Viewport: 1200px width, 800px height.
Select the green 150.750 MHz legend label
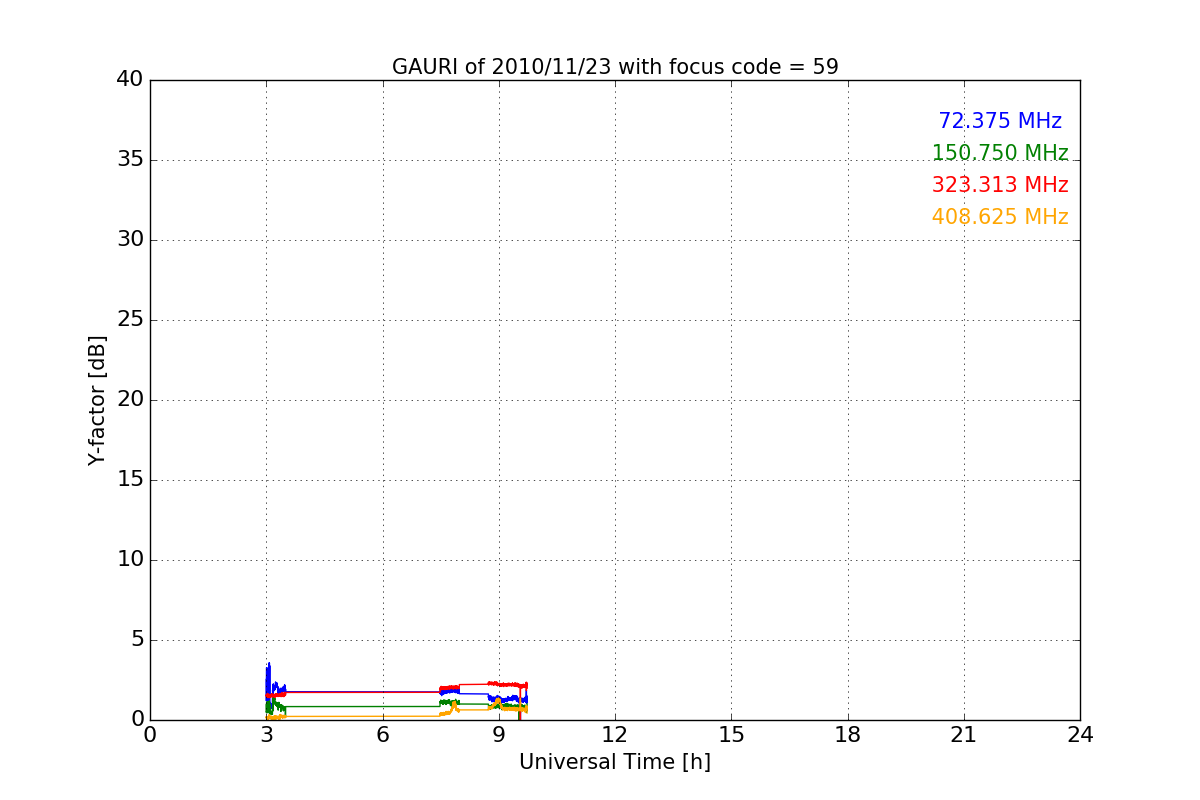(x=1000, y=153)
